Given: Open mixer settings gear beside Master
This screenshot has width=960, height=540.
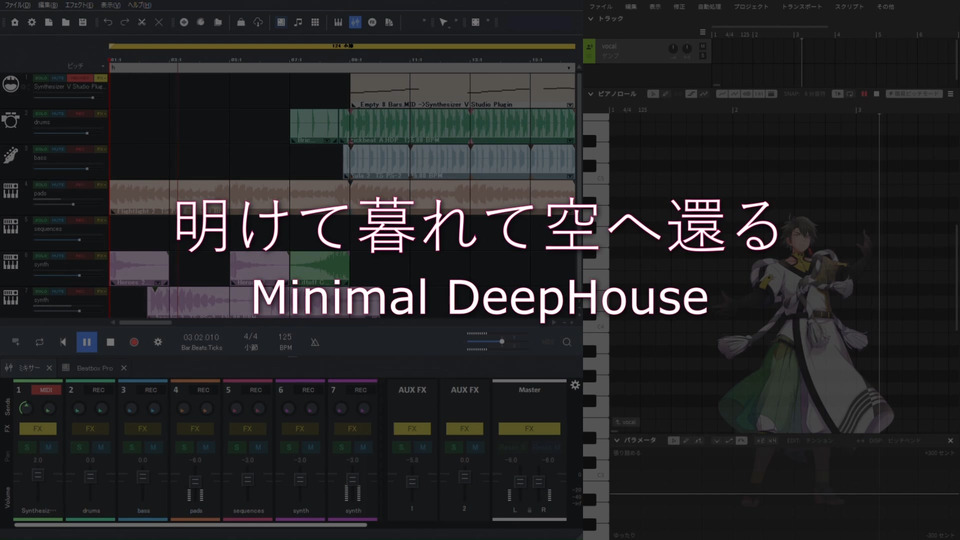Looking at the screenshot, I should tap(575, 385).
